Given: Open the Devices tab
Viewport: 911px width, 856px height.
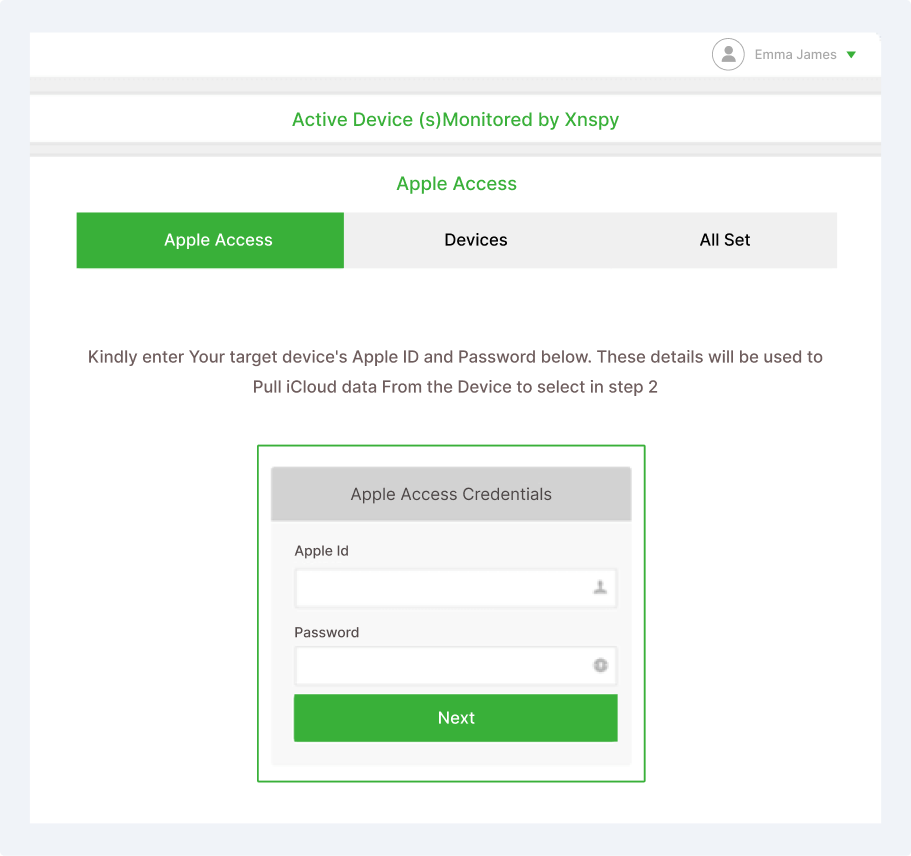Looking at the screenshot, I should [476, 240].
